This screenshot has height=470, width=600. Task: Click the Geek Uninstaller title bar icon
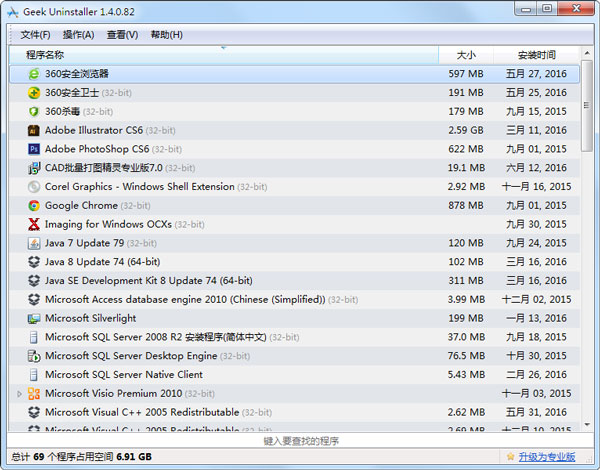[12, 12]
